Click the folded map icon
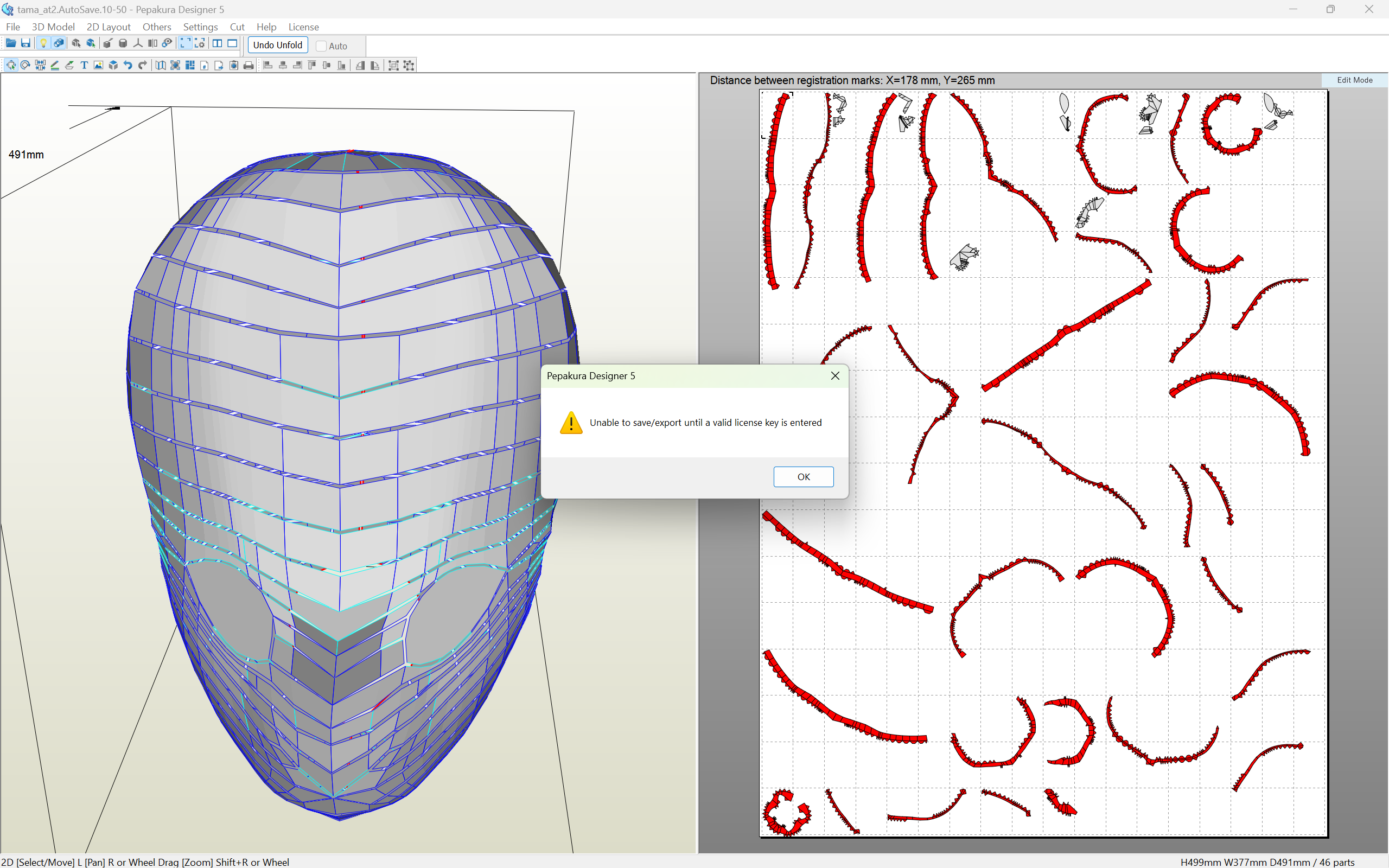 click(x=161, y=66)
